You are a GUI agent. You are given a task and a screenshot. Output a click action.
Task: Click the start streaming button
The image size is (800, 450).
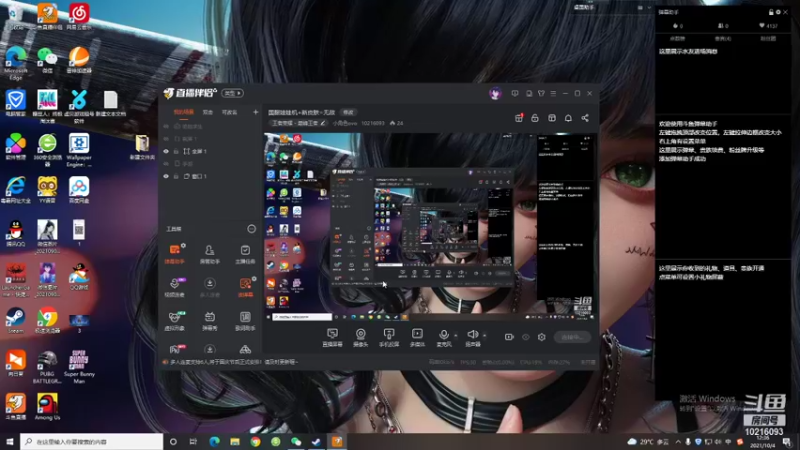tap(572, 337)
